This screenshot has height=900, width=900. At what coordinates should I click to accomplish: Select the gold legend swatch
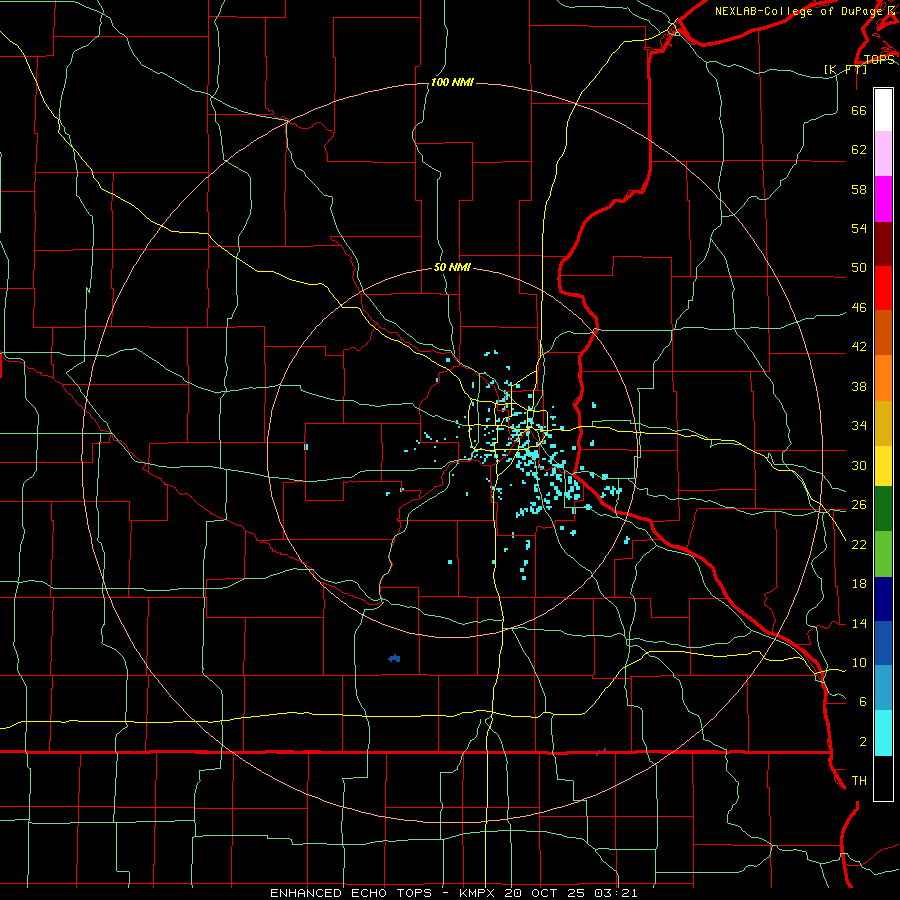tap(883, 423)
